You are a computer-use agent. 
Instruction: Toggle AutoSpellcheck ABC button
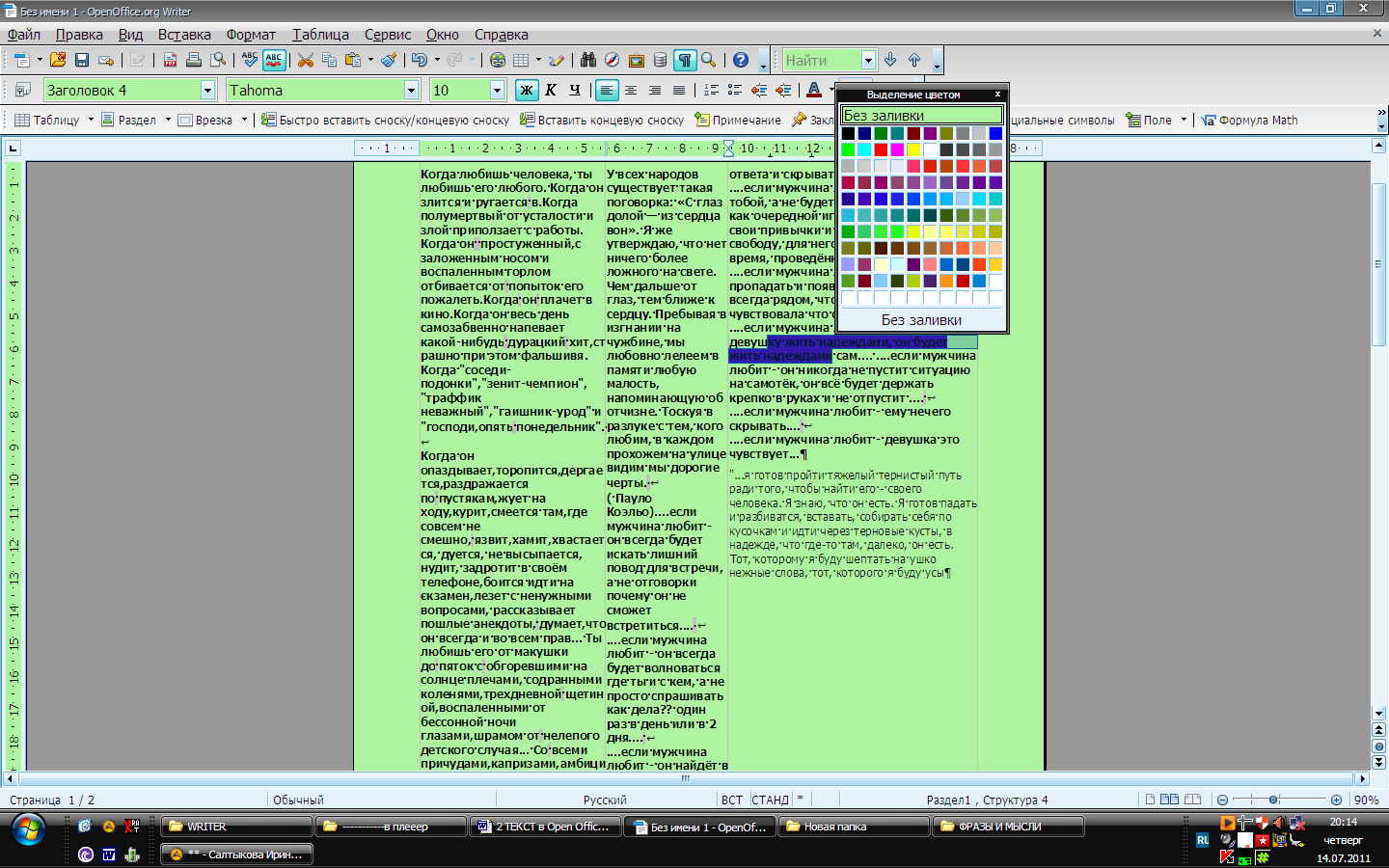tap(274, 60)
